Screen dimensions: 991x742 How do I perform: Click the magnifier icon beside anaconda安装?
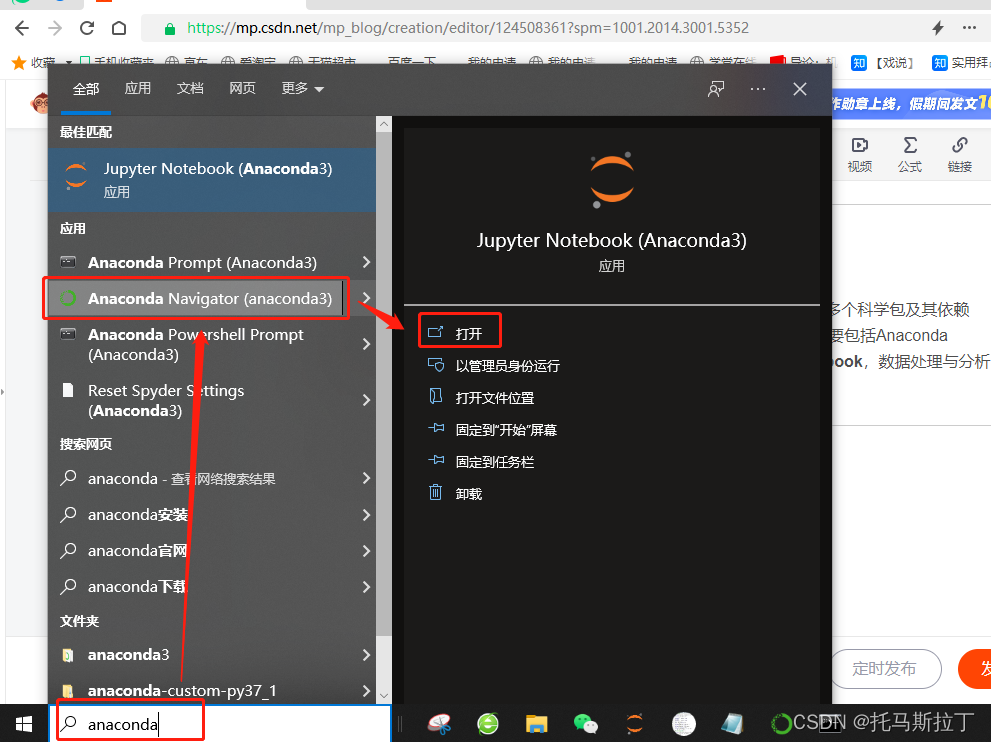pyautogui.click(x=68, y=514)
